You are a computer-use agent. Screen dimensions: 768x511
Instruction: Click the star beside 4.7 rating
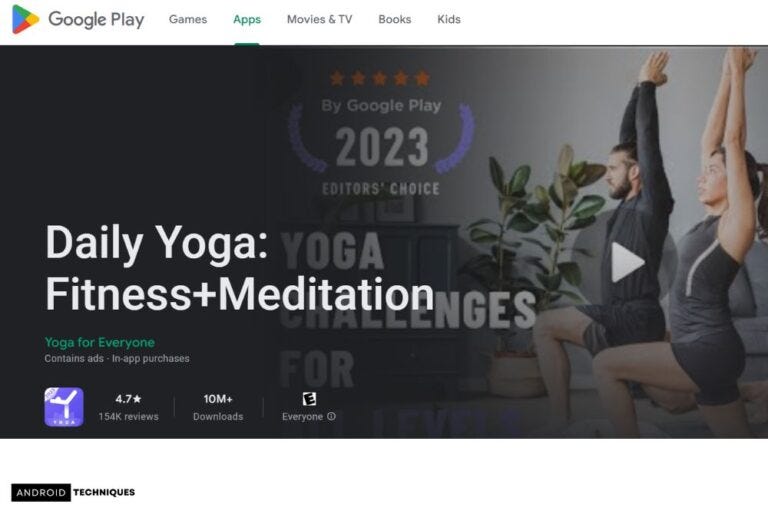[x=137, y=399]
